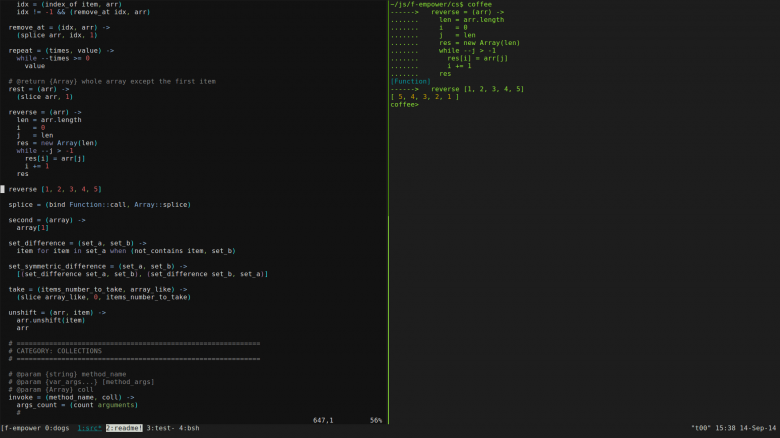Place cursor on 'remove_at = (idx, arr) ->' line
Viewport: 780px width, 438px height.
pos(59,27)
